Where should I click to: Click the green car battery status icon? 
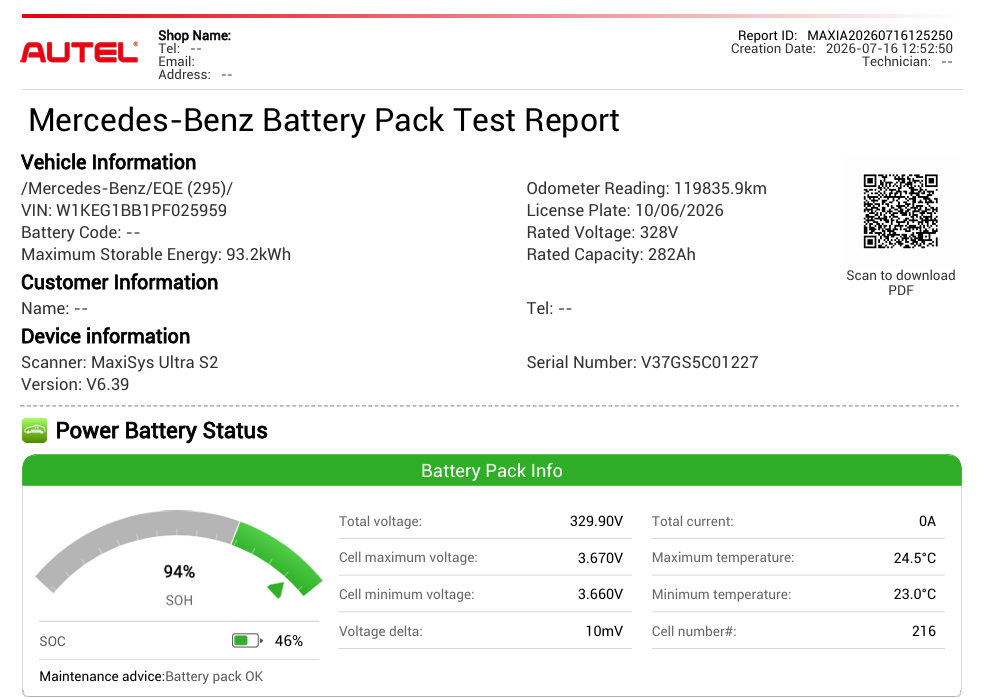[x=35, y=430]
